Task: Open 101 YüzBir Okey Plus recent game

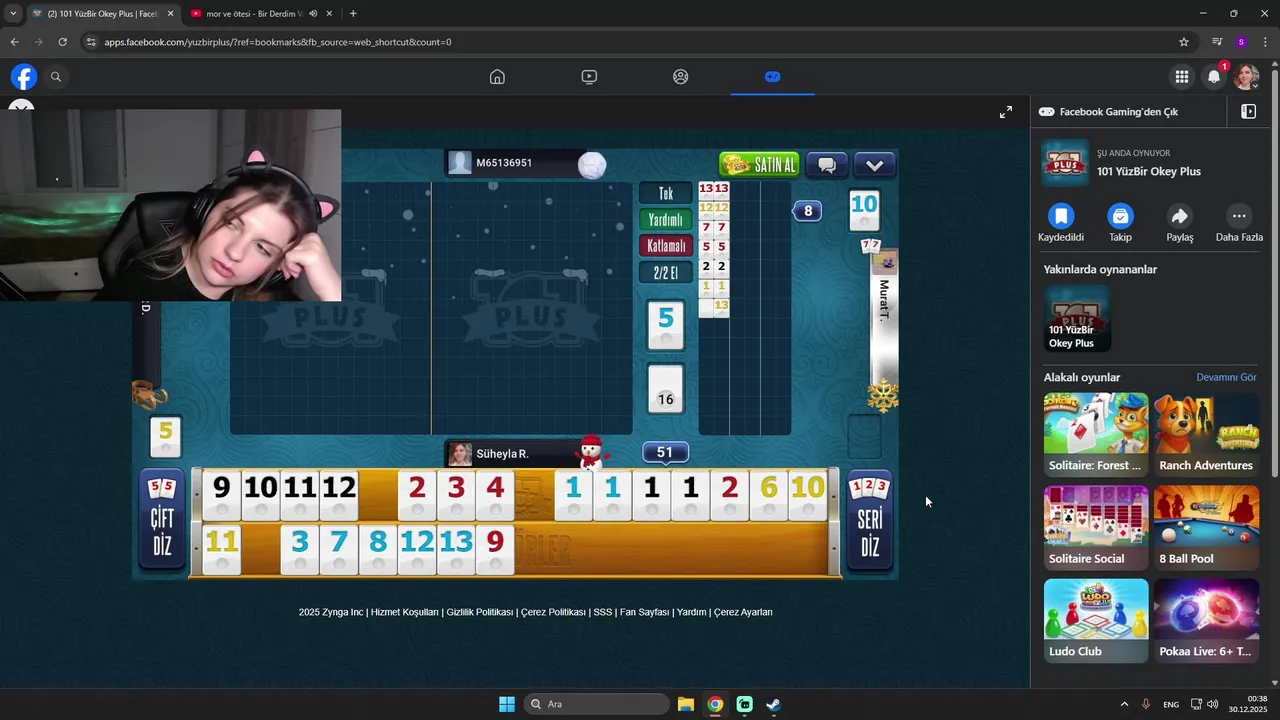Action: tap(1077, 320)
